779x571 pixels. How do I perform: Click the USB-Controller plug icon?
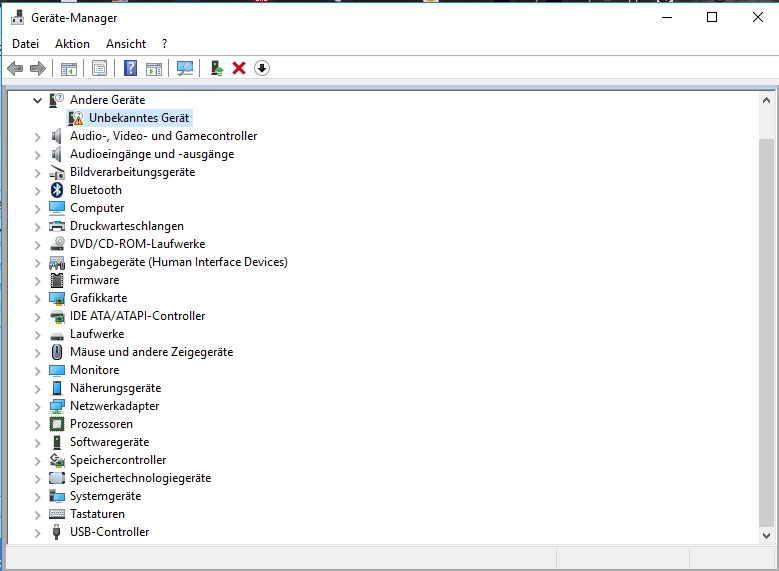coord(57,532)
